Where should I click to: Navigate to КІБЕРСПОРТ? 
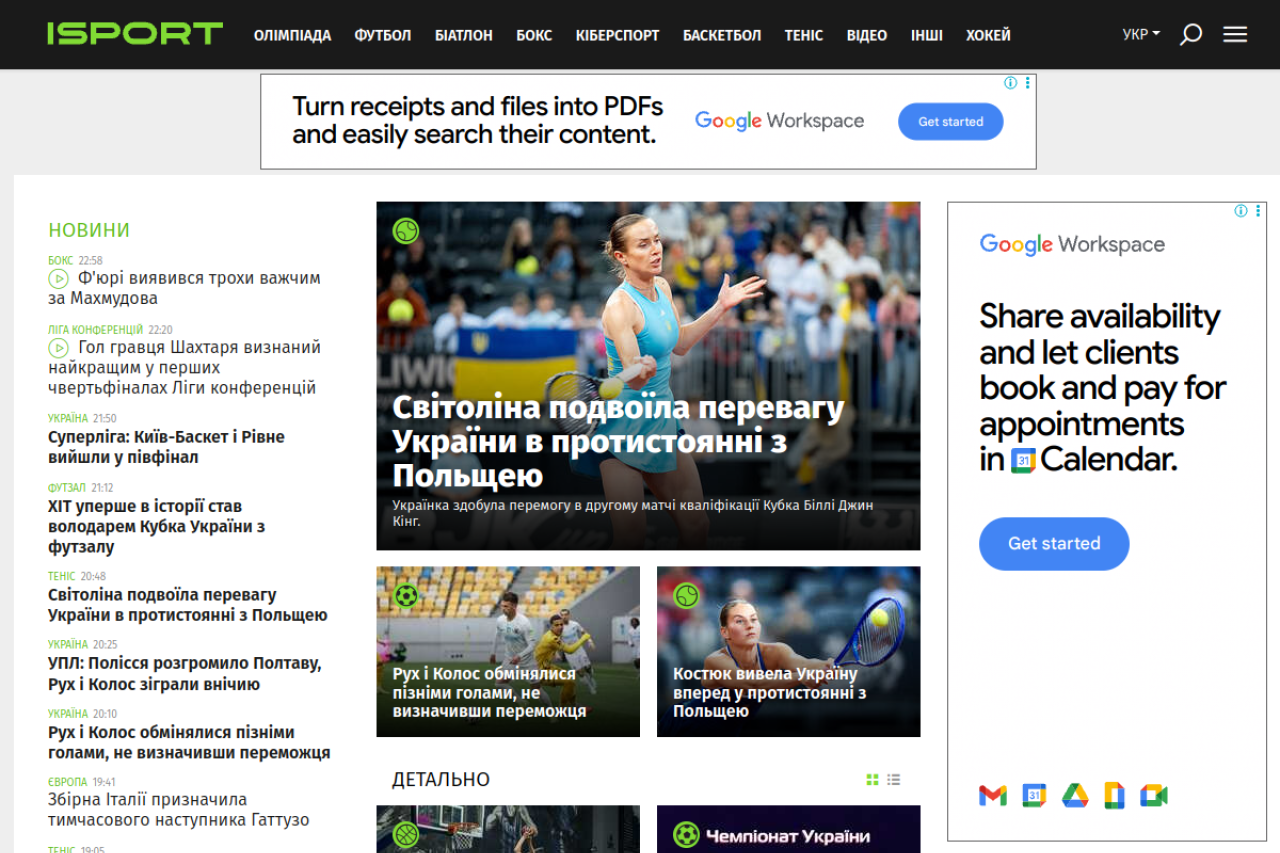click(618, 35)
